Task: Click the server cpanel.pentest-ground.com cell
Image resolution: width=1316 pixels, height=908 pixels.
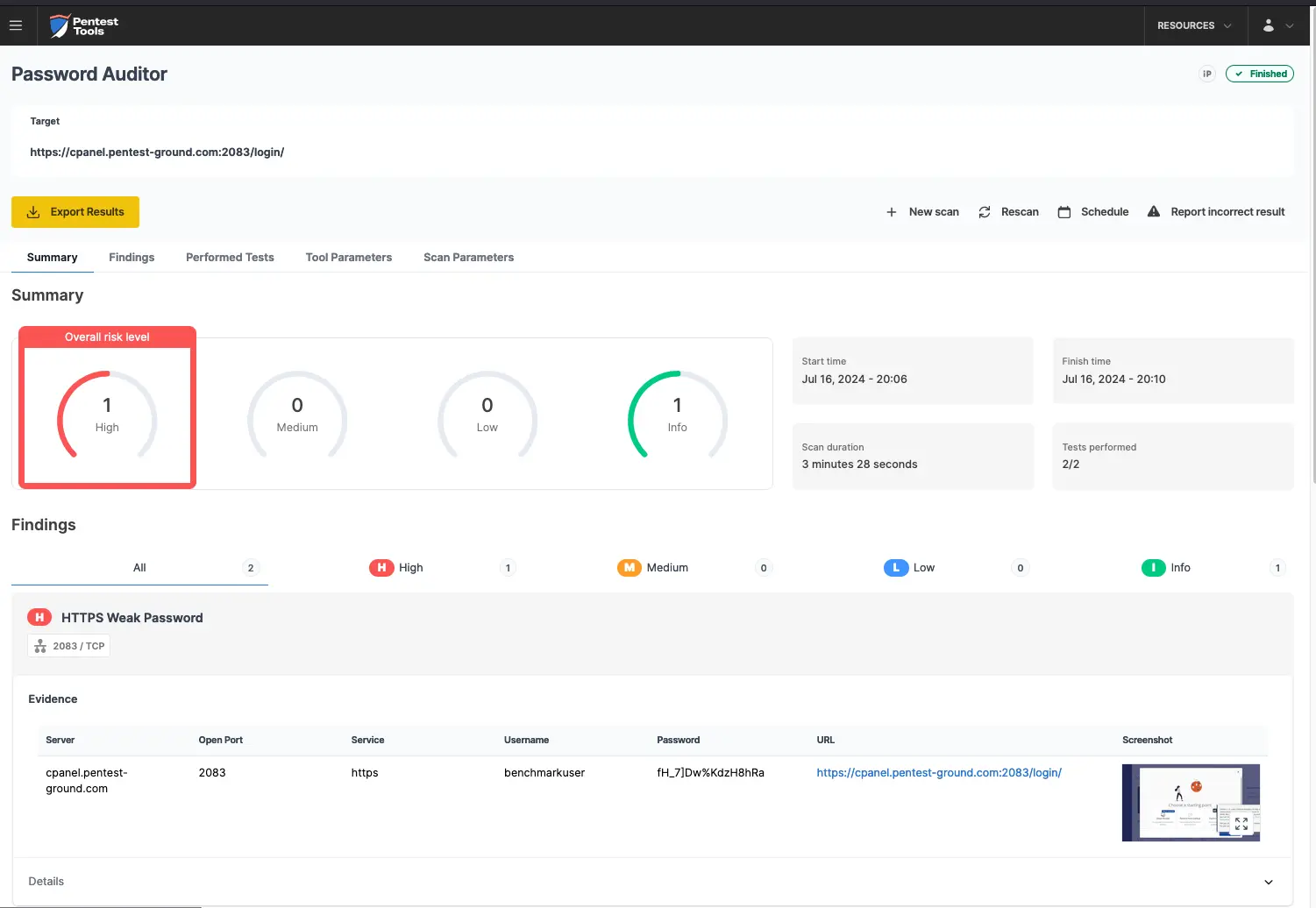Action: 87,781
